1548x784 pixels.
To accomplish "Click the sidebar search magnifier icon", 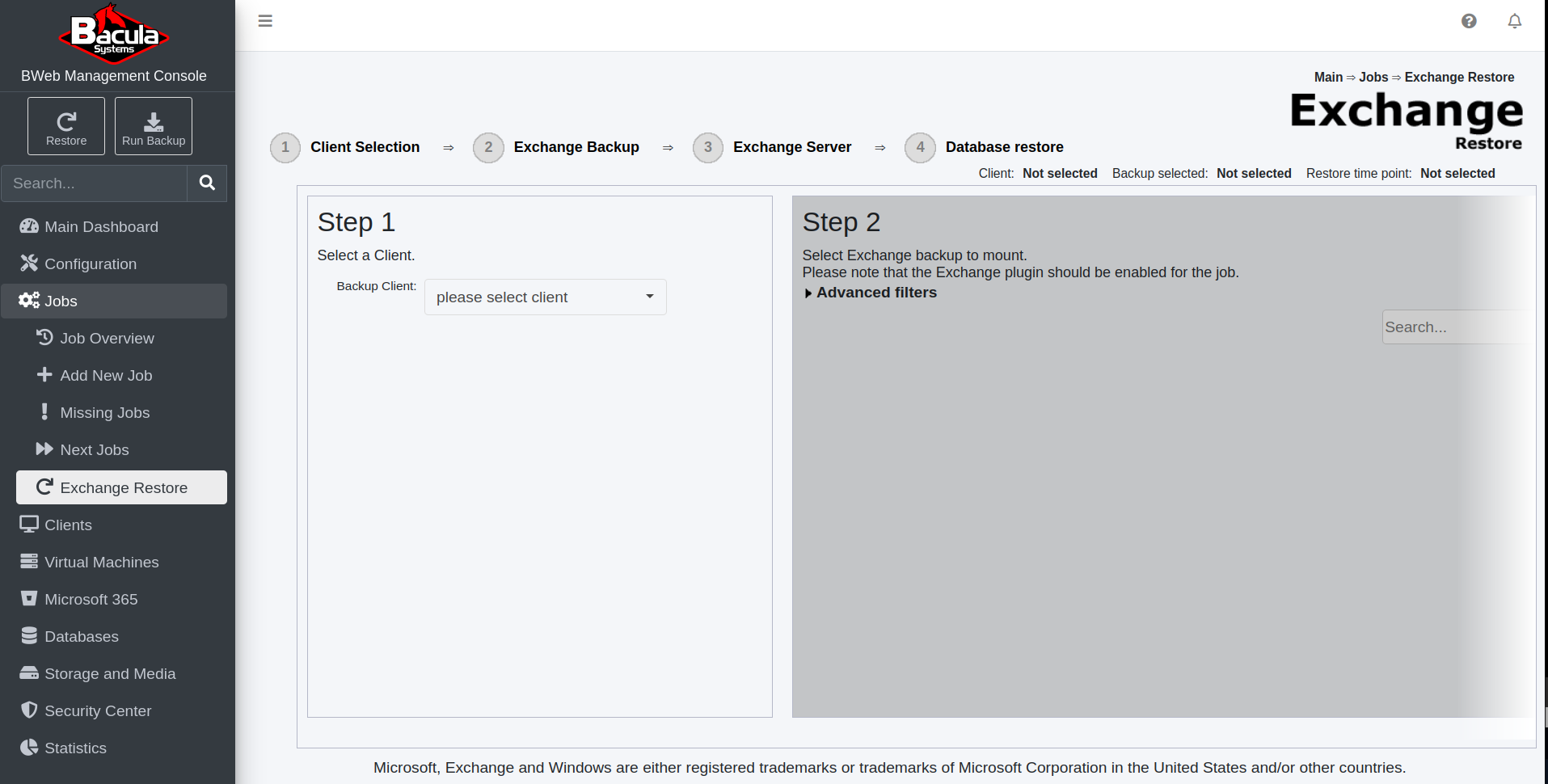I will [207, 183].
